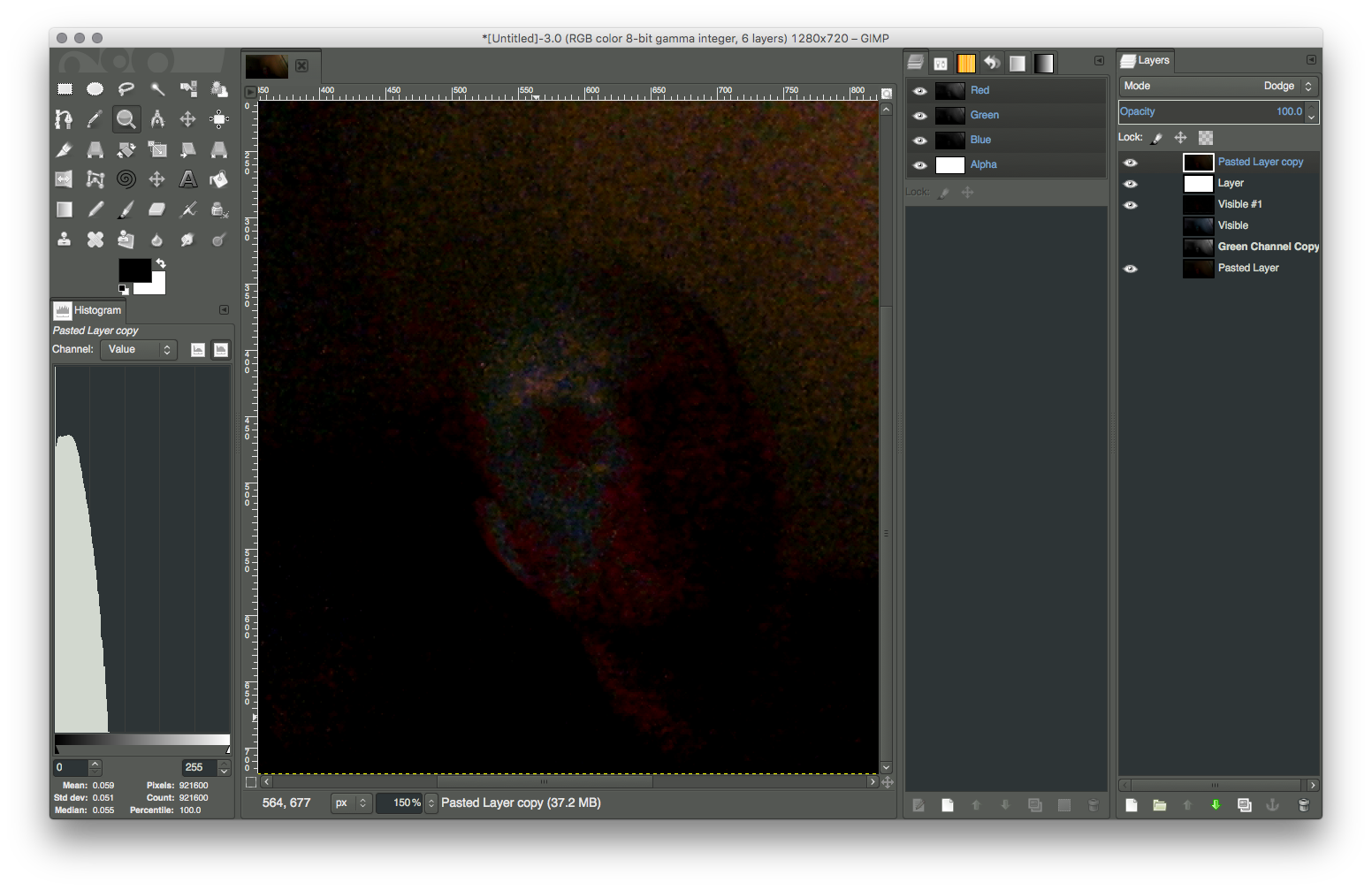Choose the Paths pen tool
Viewport: 1372px width, 890px height.
click(65, 119)
